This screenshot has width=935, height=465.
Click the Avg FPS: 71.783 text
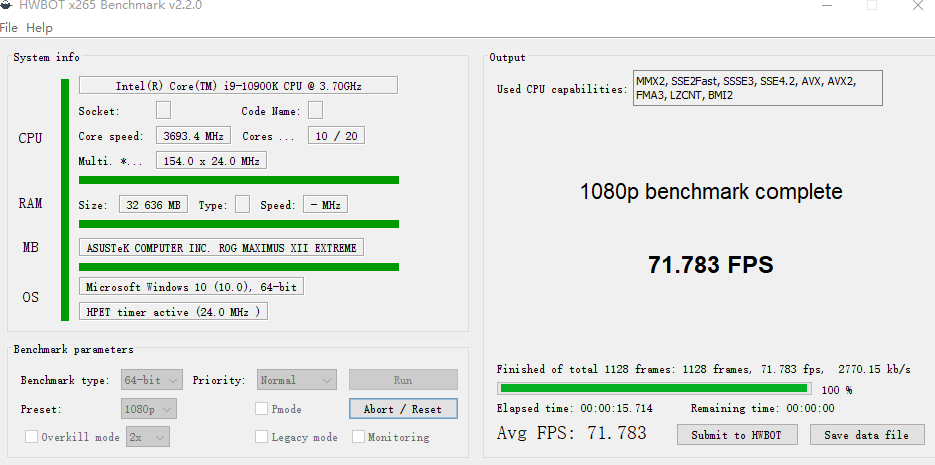click(x=571, y=433)
